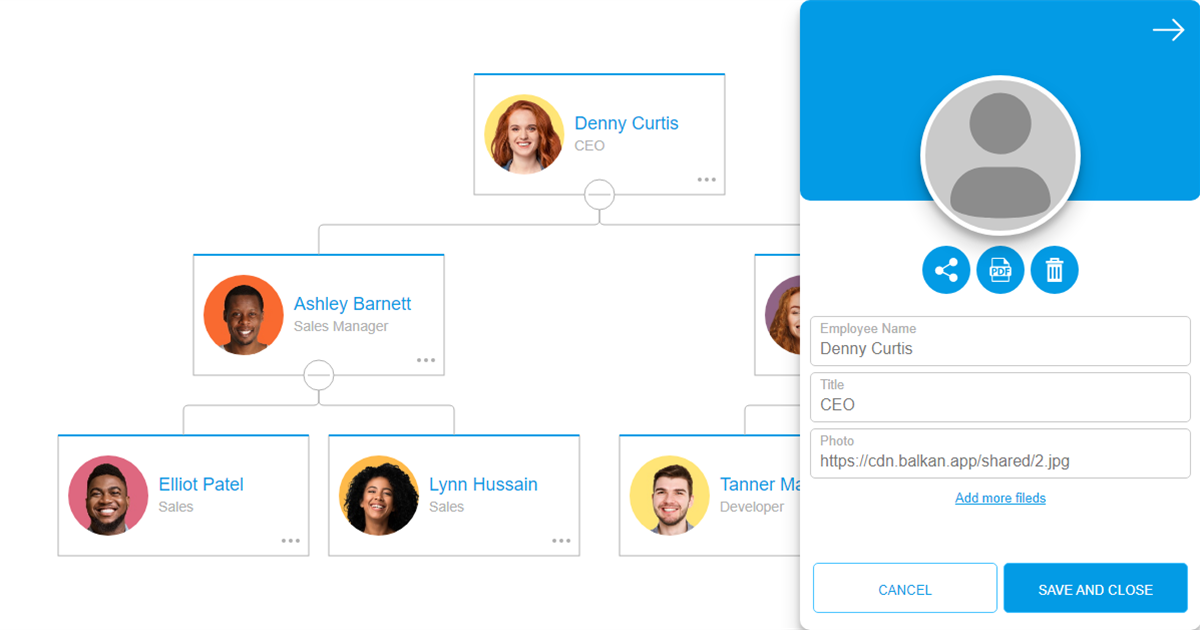Close the edit panel via the arrow icon
This screenshot has height=630, width=1200.
coord(1168,30)
